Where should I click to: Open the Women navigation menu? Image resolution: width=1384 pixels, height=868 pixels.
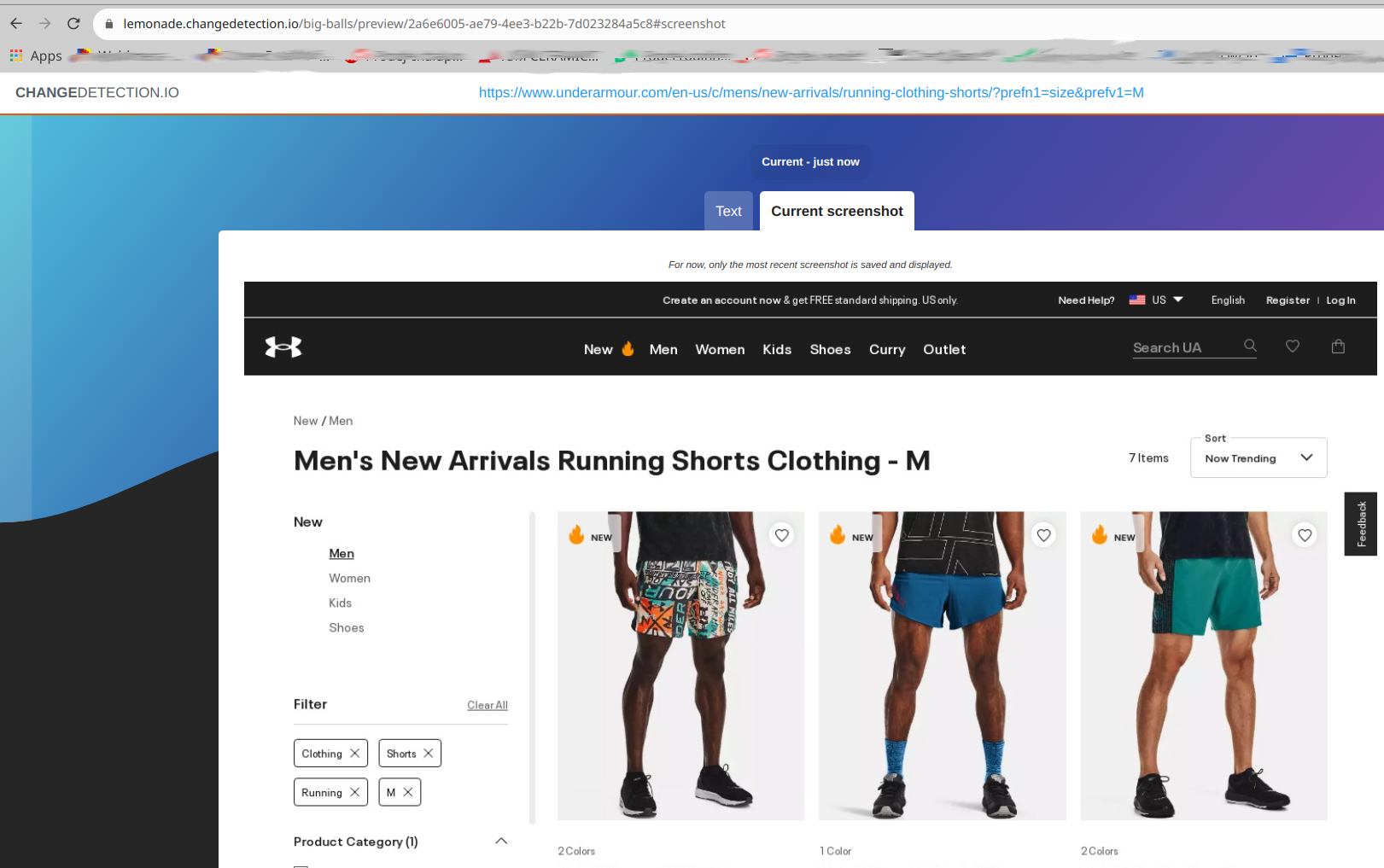click(x=720, y=350)
